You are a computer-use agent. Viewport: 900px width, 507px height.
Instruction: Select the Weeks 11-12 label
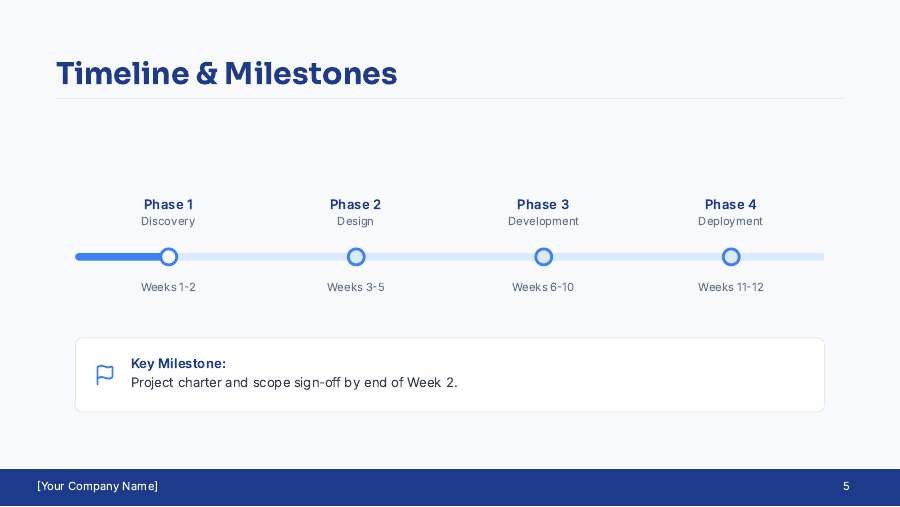click(730, 287)
